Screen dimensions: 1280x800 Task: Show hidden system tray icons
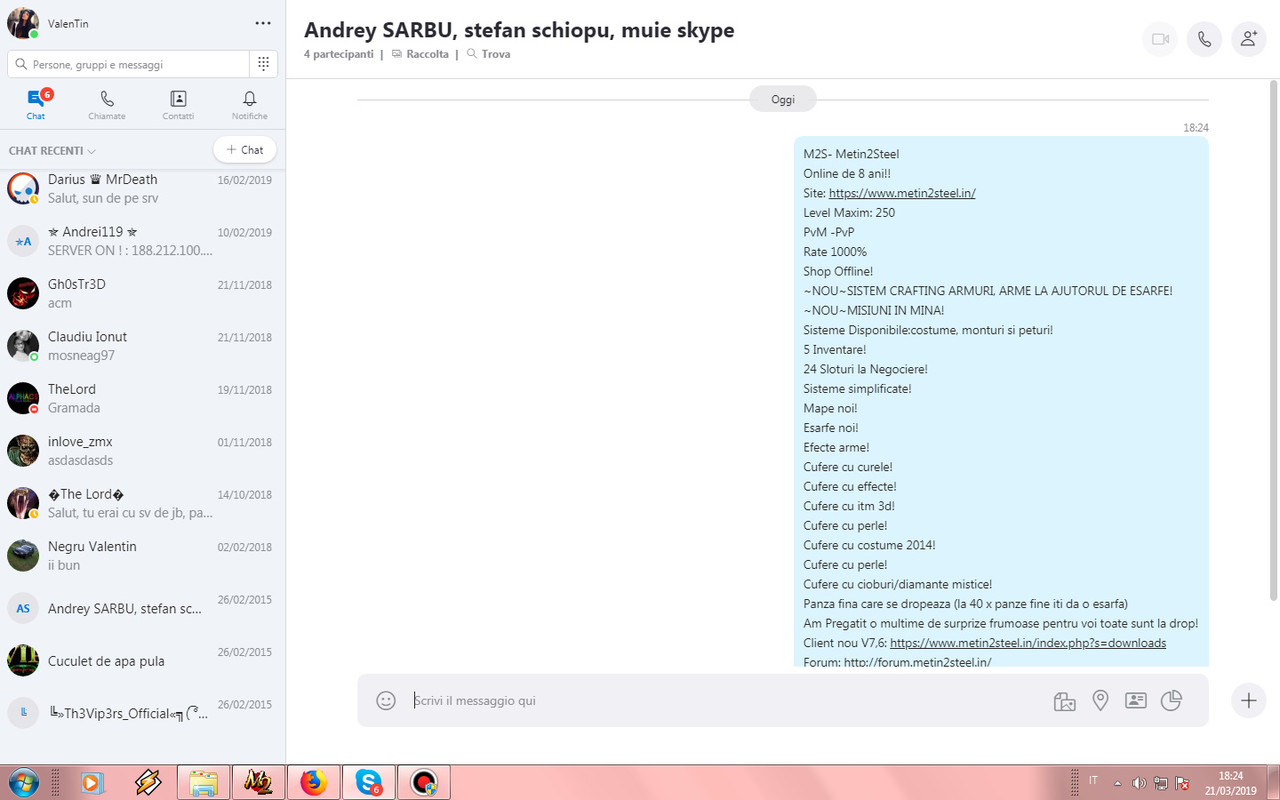click(1117, 782)
